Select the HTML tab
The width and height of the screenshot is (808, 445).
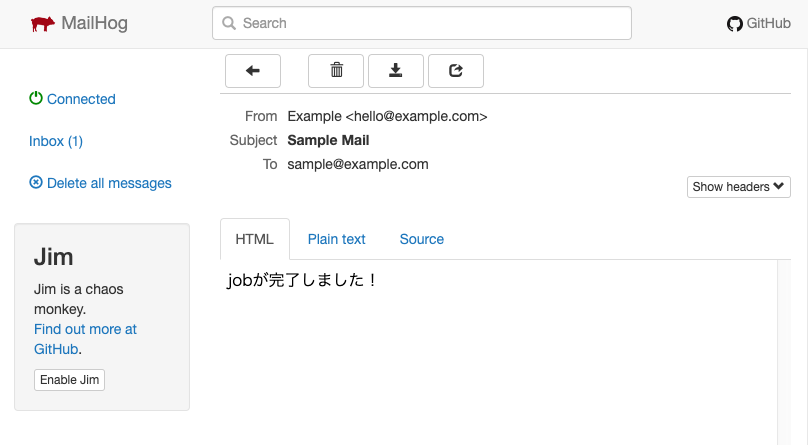(x=254, y=239)
